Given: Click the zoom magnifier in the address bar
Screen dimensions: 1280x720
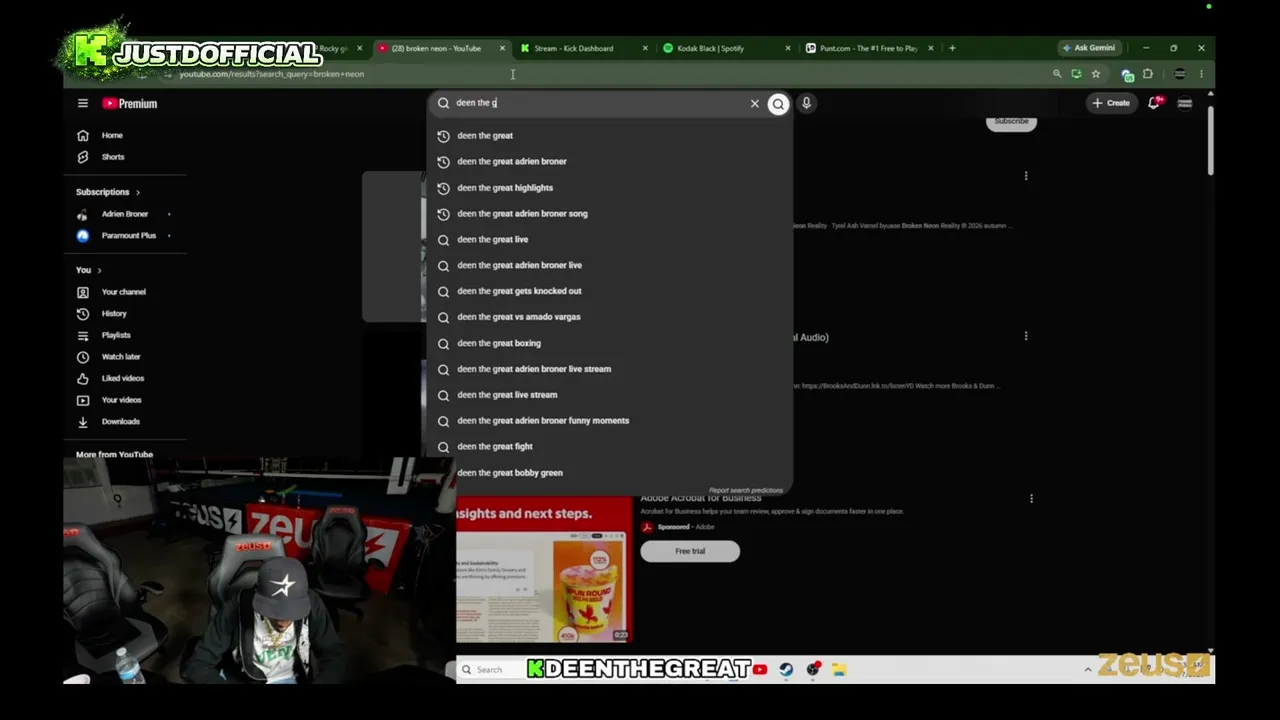Looking at the screenshot, I should click(1057, 74).
